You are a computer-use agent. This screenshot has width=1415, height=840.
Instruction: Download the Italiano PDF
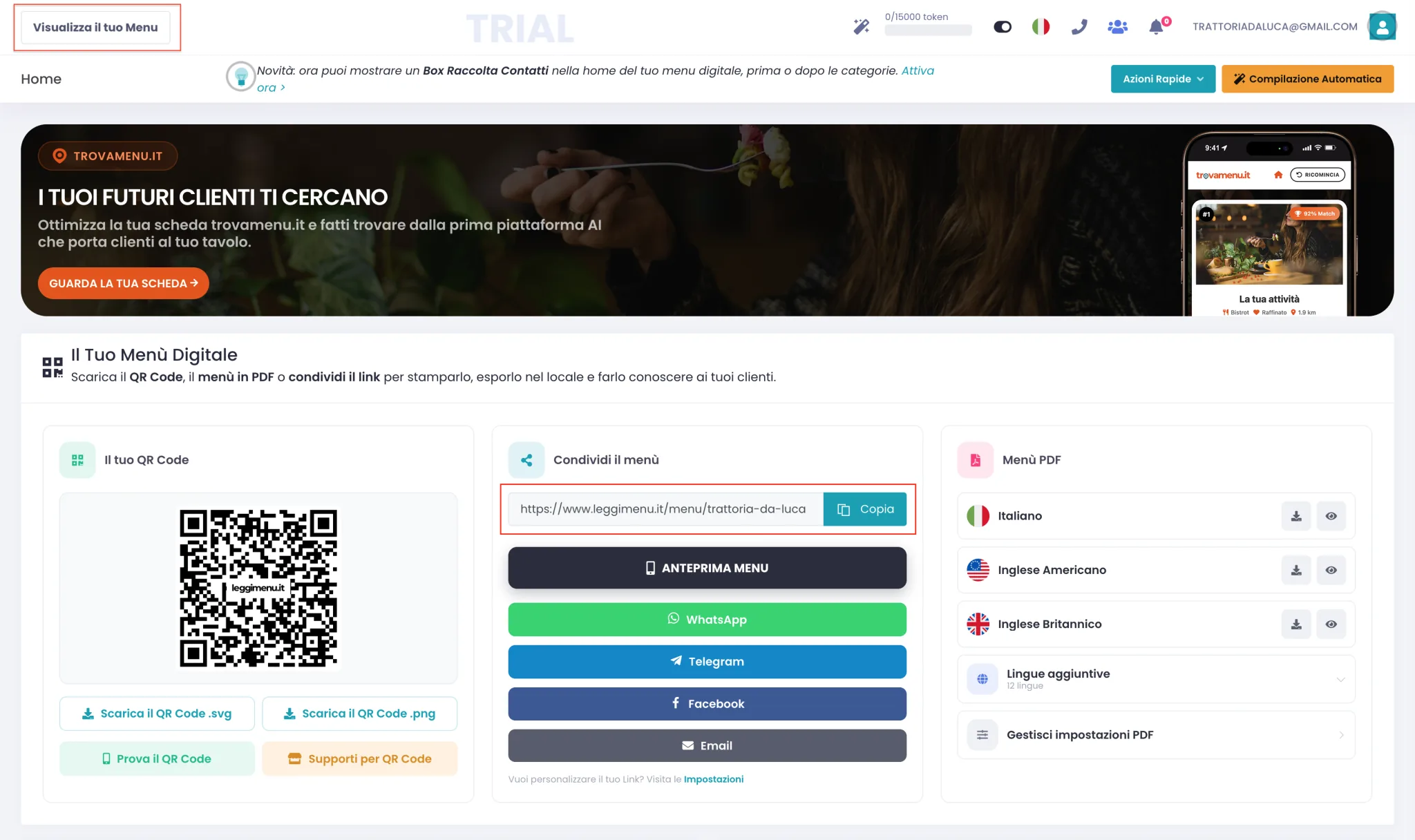pyautogui.click(x=1296, y=516)
